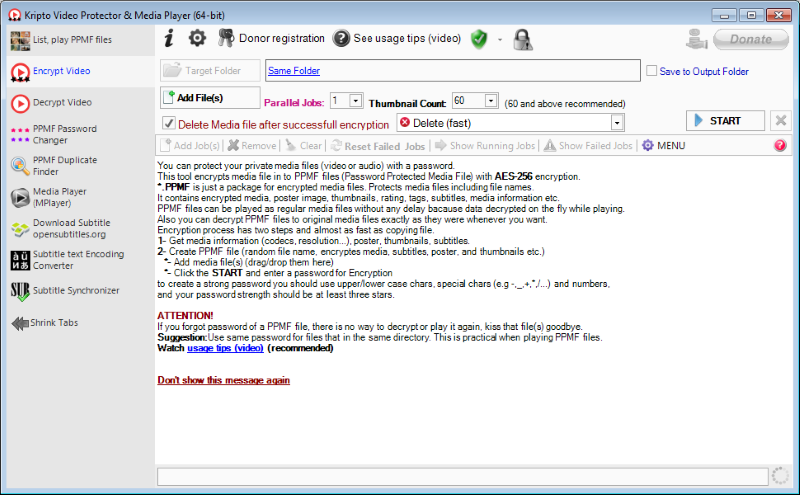
Task: Maximize the Kripto window
Action: pyautogui.click(x=751, y=15)
